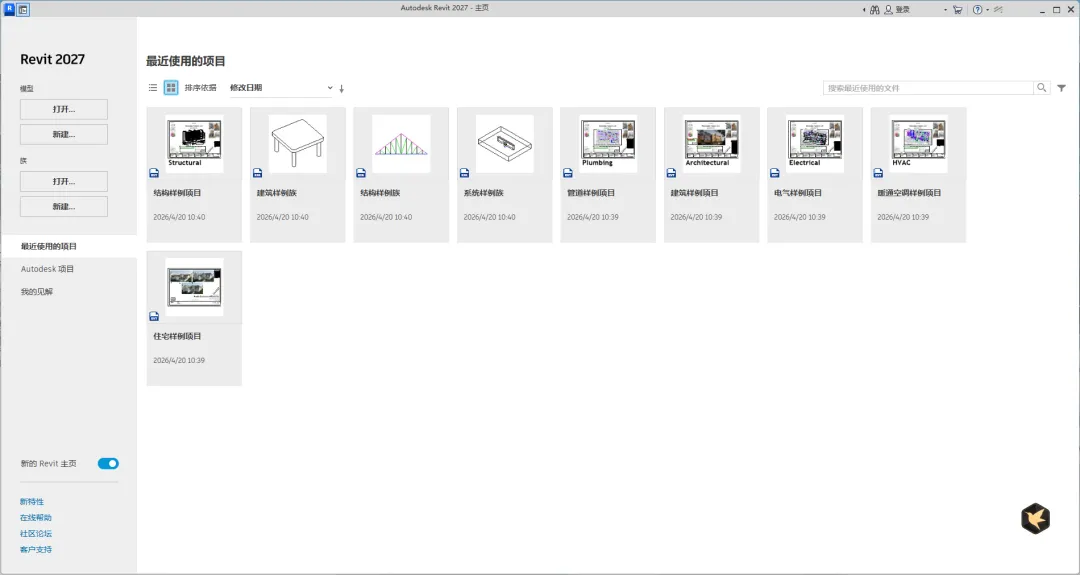The height and width of the screenshot is (575, 1080).
Task: Switch to list view icon
Action: (153, 87)
